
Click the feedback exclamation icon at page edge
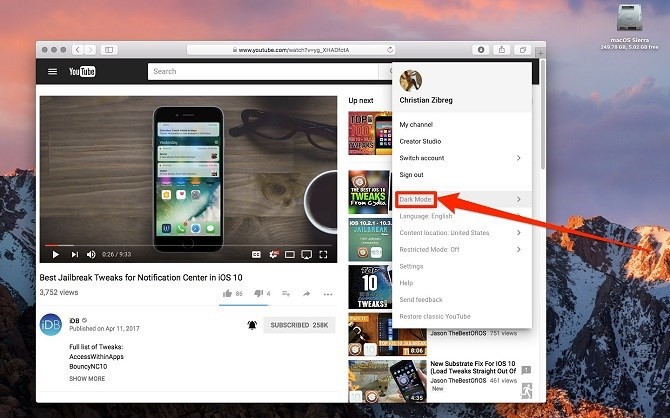coord(526,370)
